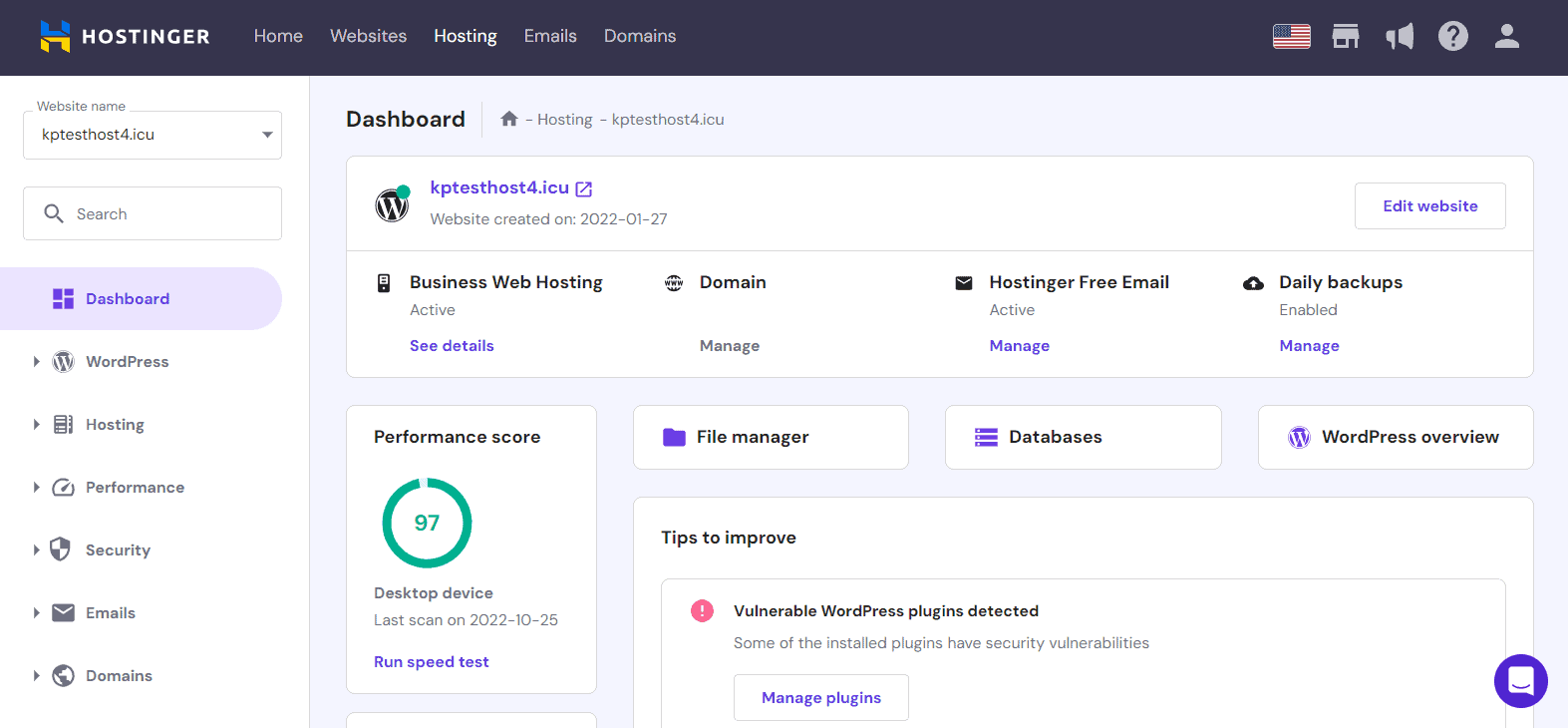Click the Hostinger logo
This screenshot has width=1568, height=728.
[x=125, y=37]
